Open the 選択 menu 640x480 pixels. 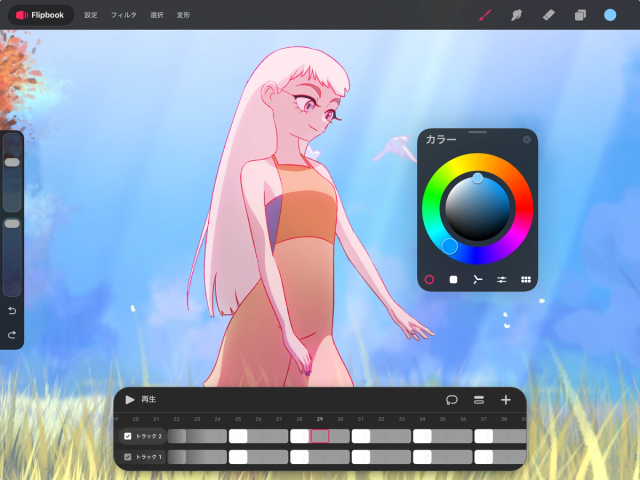157,15
